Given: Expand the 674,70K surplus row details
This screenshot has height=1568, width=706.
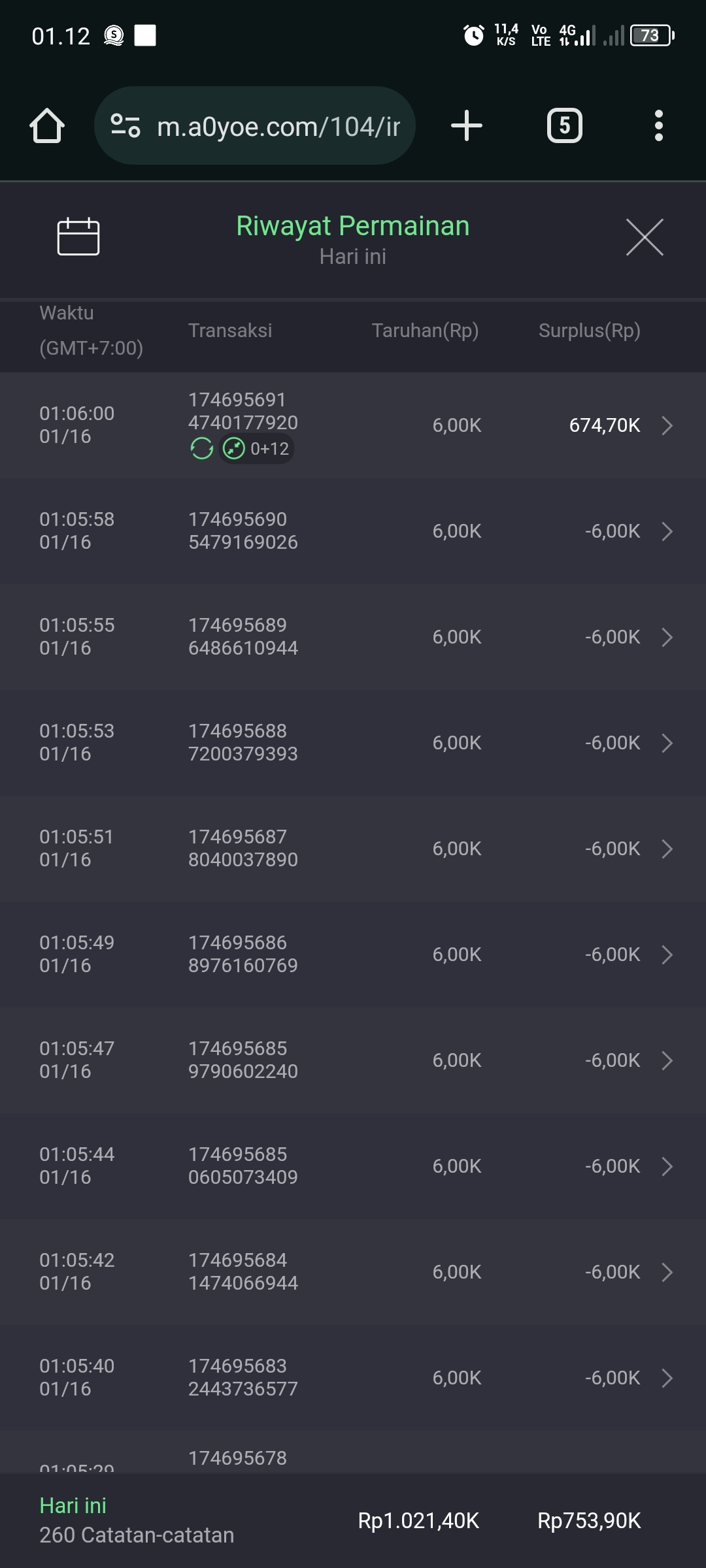Looking at the screenshot, I should pos(667,425).
